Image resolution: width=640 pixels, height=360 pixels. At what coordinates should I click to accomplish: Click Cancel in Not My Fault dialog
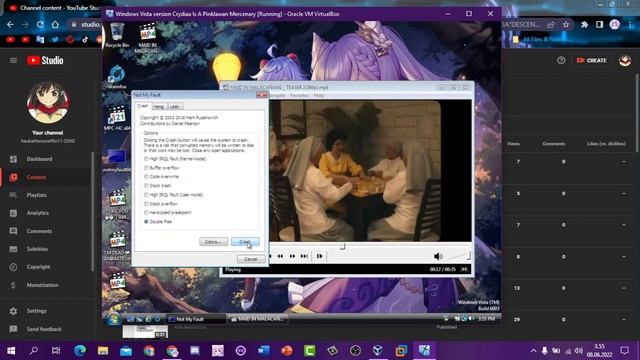point(251,259)
